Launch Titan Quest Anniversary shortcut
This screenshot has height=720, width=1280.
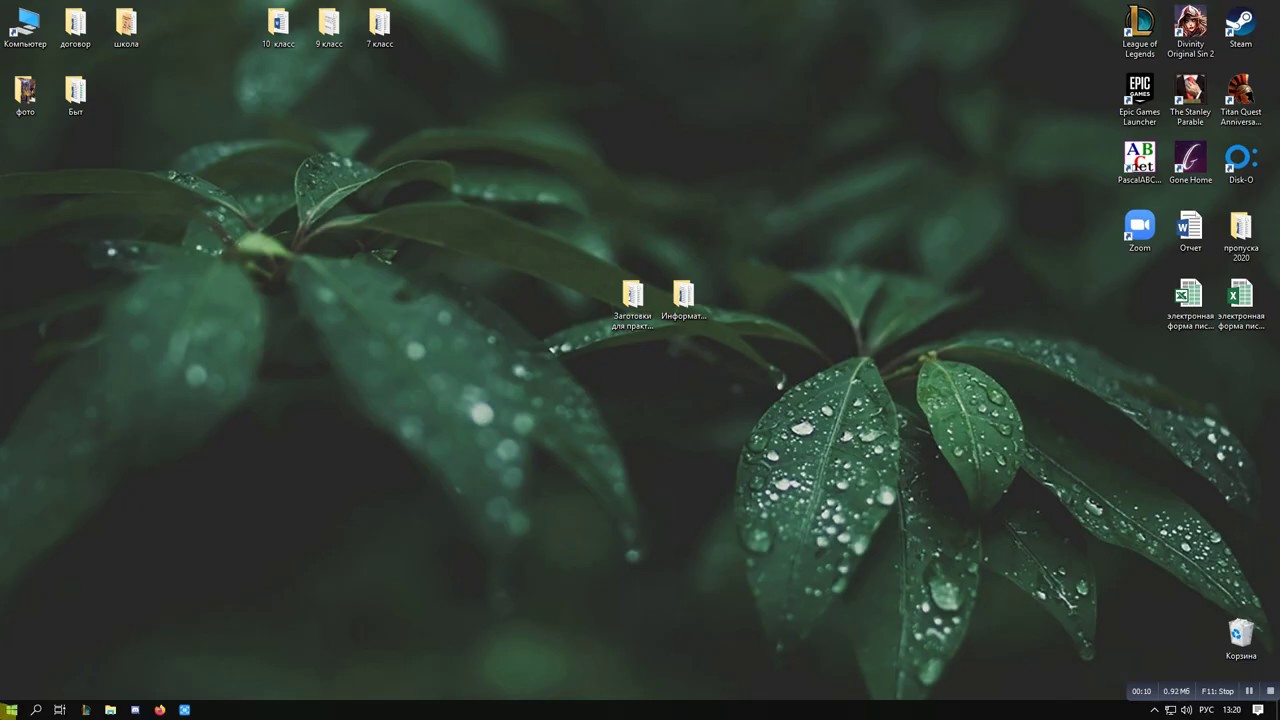tap(1241, 100)
